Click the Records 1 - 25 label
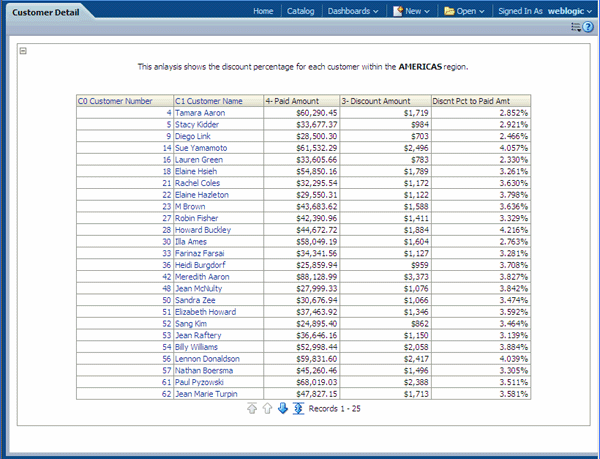The width and height of the screenshot is (600, 459). pos(334,409)
